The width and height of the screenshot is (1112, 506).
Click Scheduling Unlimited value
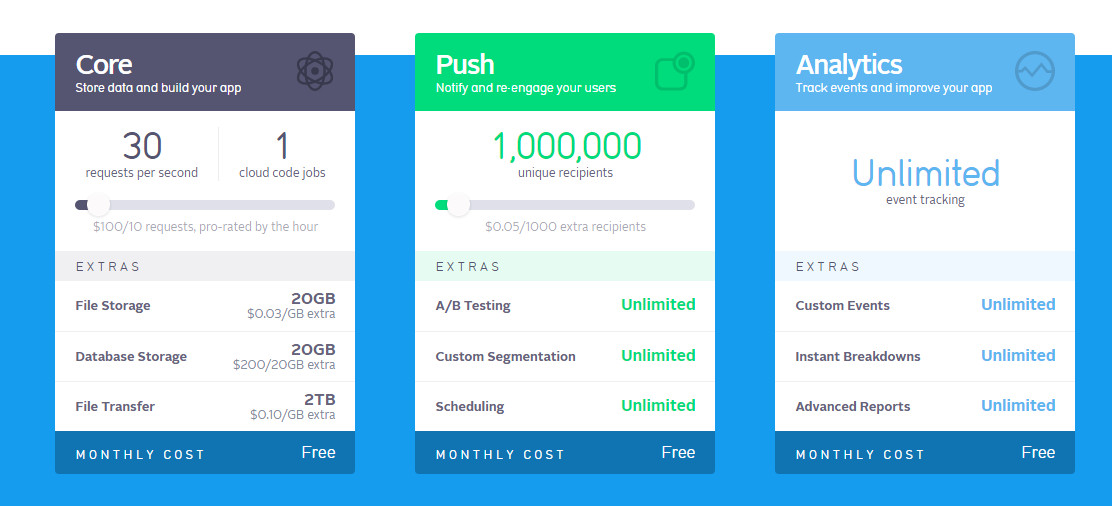(x=658, y=405)
